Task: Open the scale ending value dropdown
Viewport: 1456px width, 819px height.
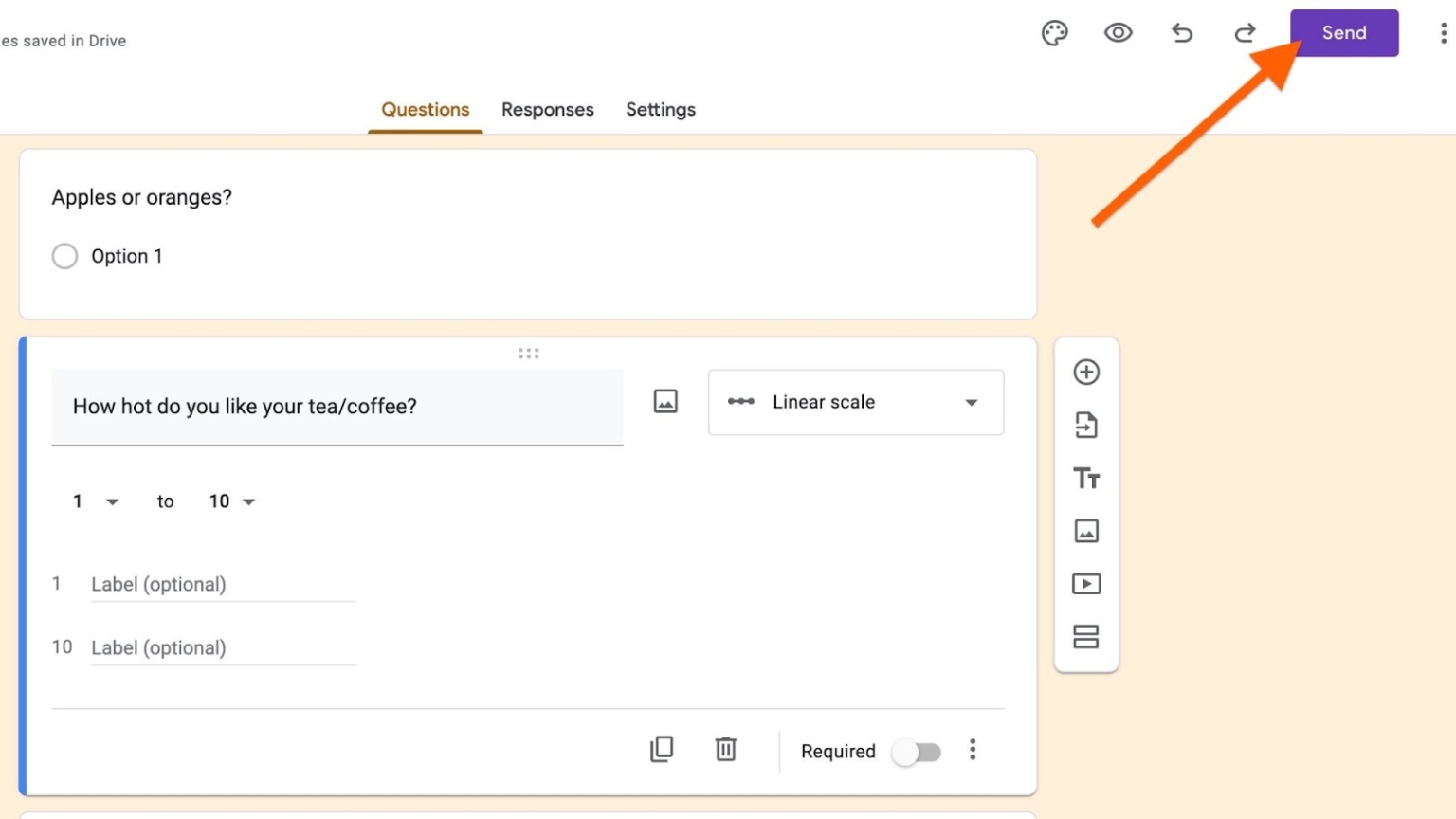Action: [230, 501]
